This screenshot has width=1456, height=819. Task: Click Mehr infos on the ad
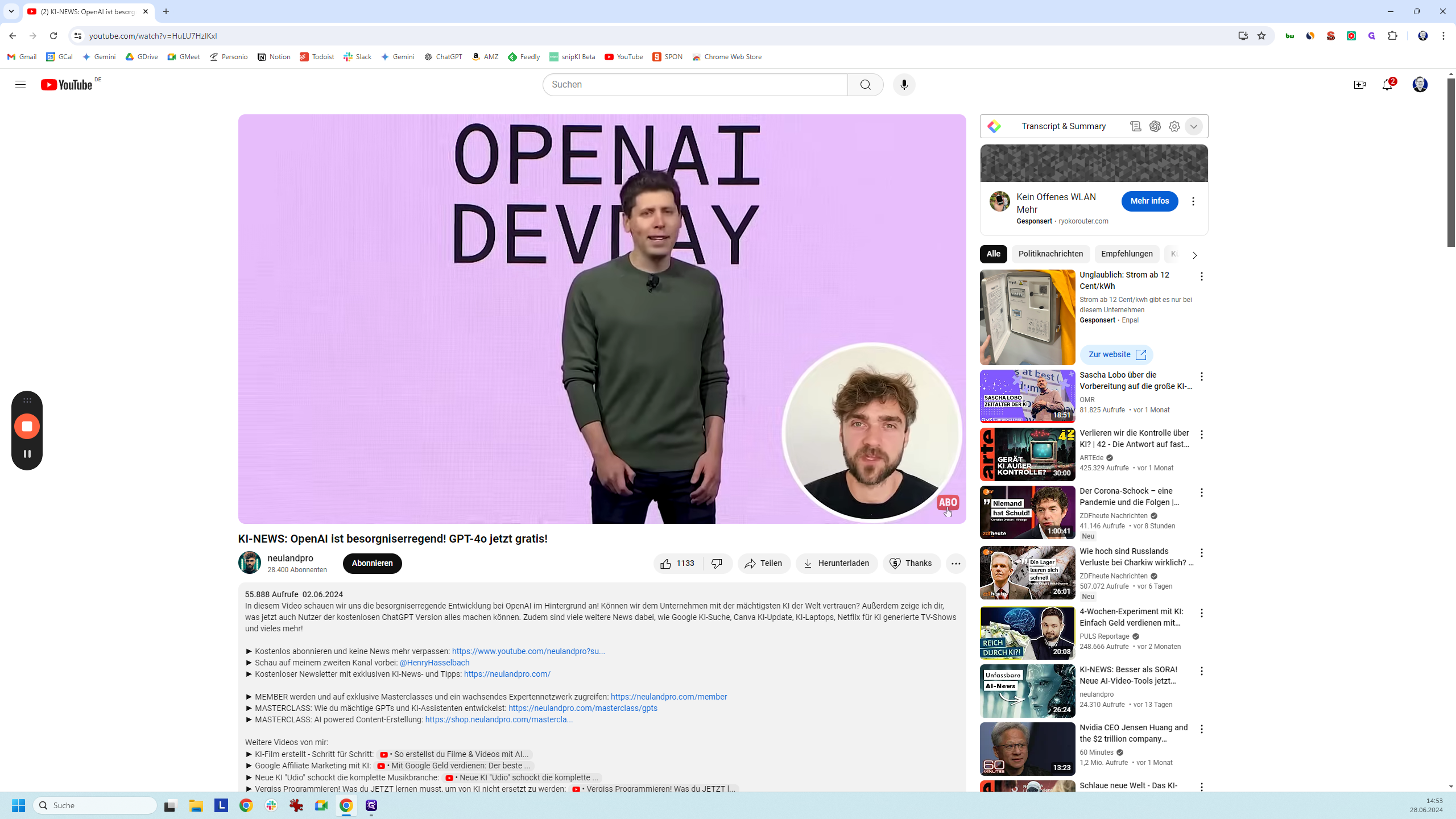[1149, 201]
